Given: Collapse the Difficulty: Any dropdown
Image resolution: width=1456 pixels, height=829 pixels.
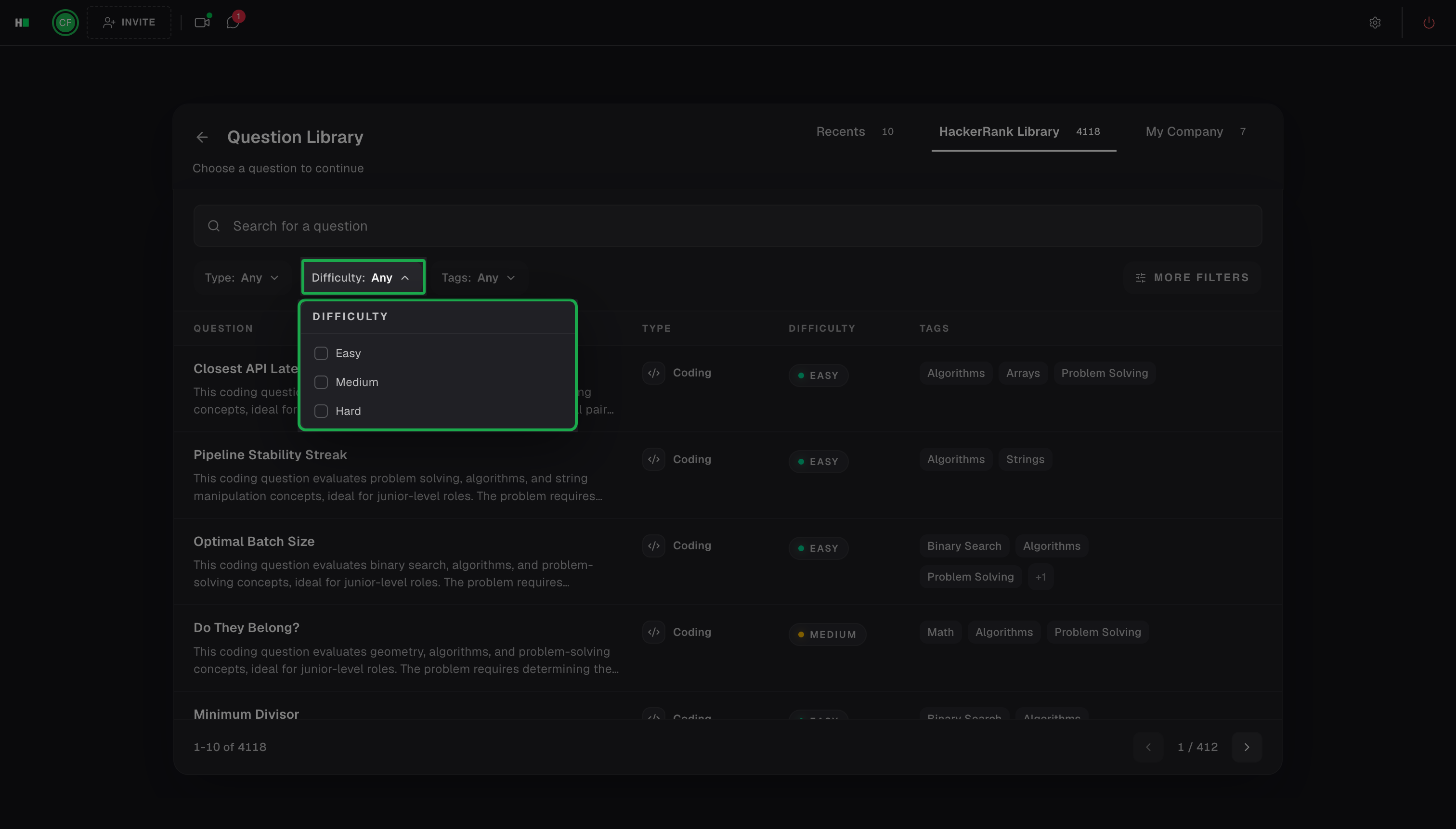Looking at the screenshot, I should tap(364, 277).
